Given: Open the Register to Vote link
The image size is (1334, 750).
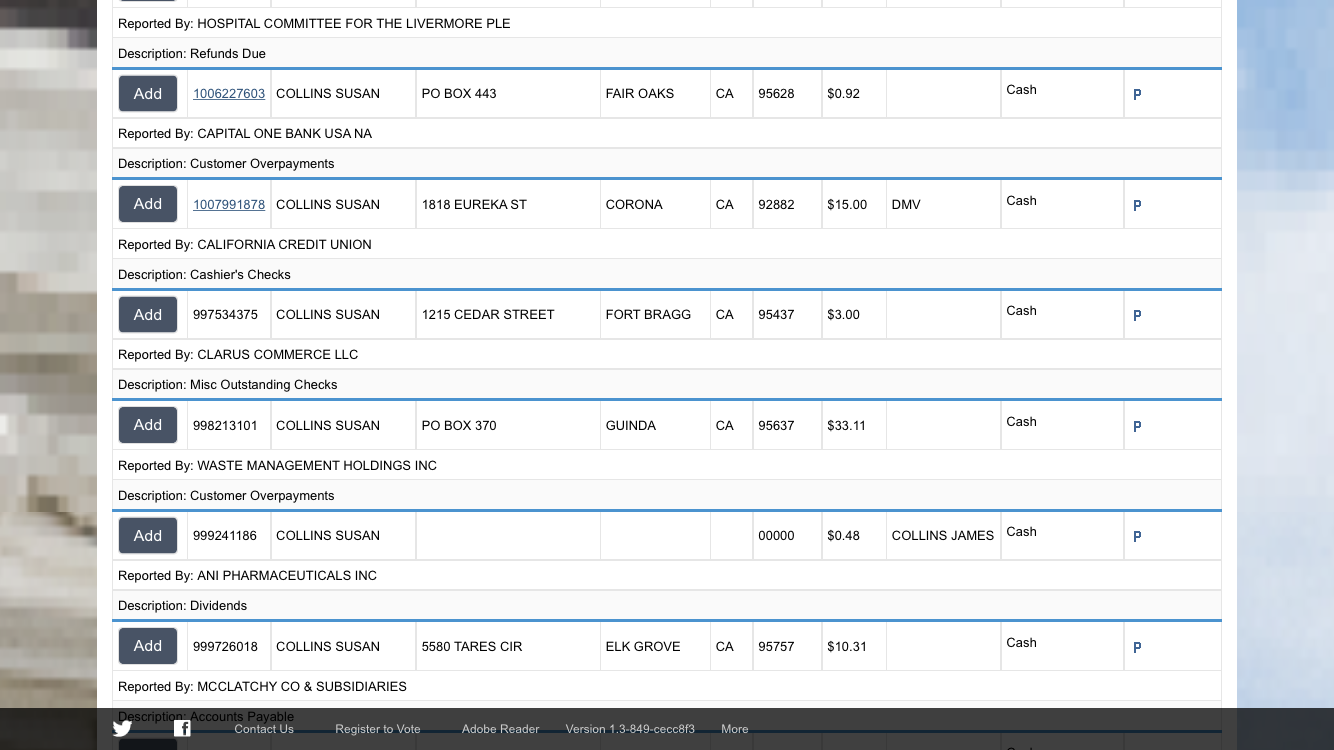Looking at the screenshot, I should [378, 729].
